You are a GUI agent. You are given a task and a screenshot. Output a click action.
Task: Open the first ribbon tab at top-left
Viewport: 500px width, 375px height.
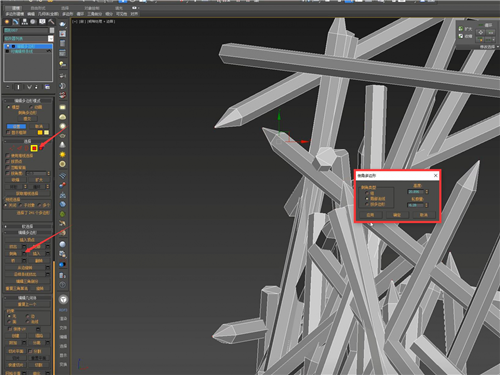(16, 8)
